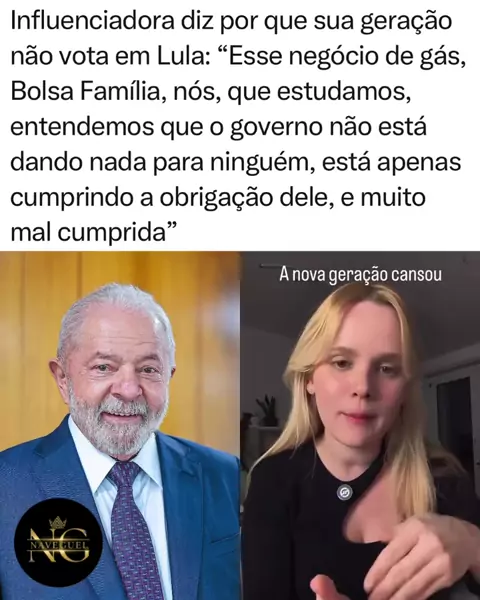Click the NAVEGUEL text inside the logo

[x=58, y=545]
